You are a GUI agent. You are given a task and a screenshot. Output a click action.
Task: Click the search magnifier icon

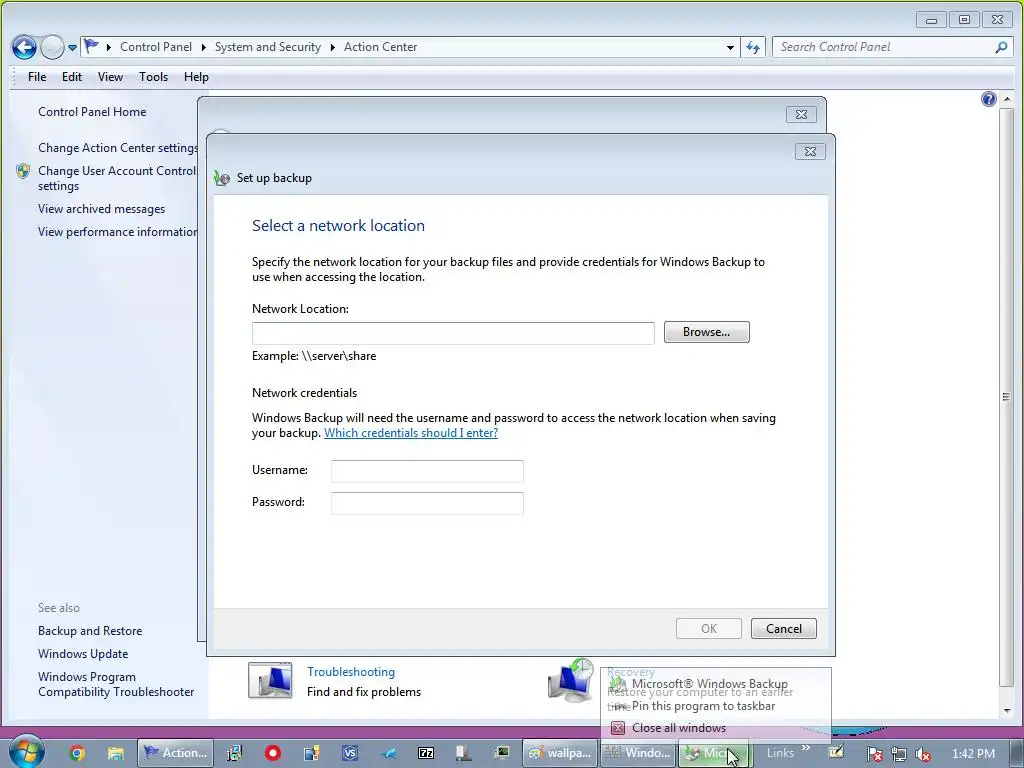coord(1001,47)
